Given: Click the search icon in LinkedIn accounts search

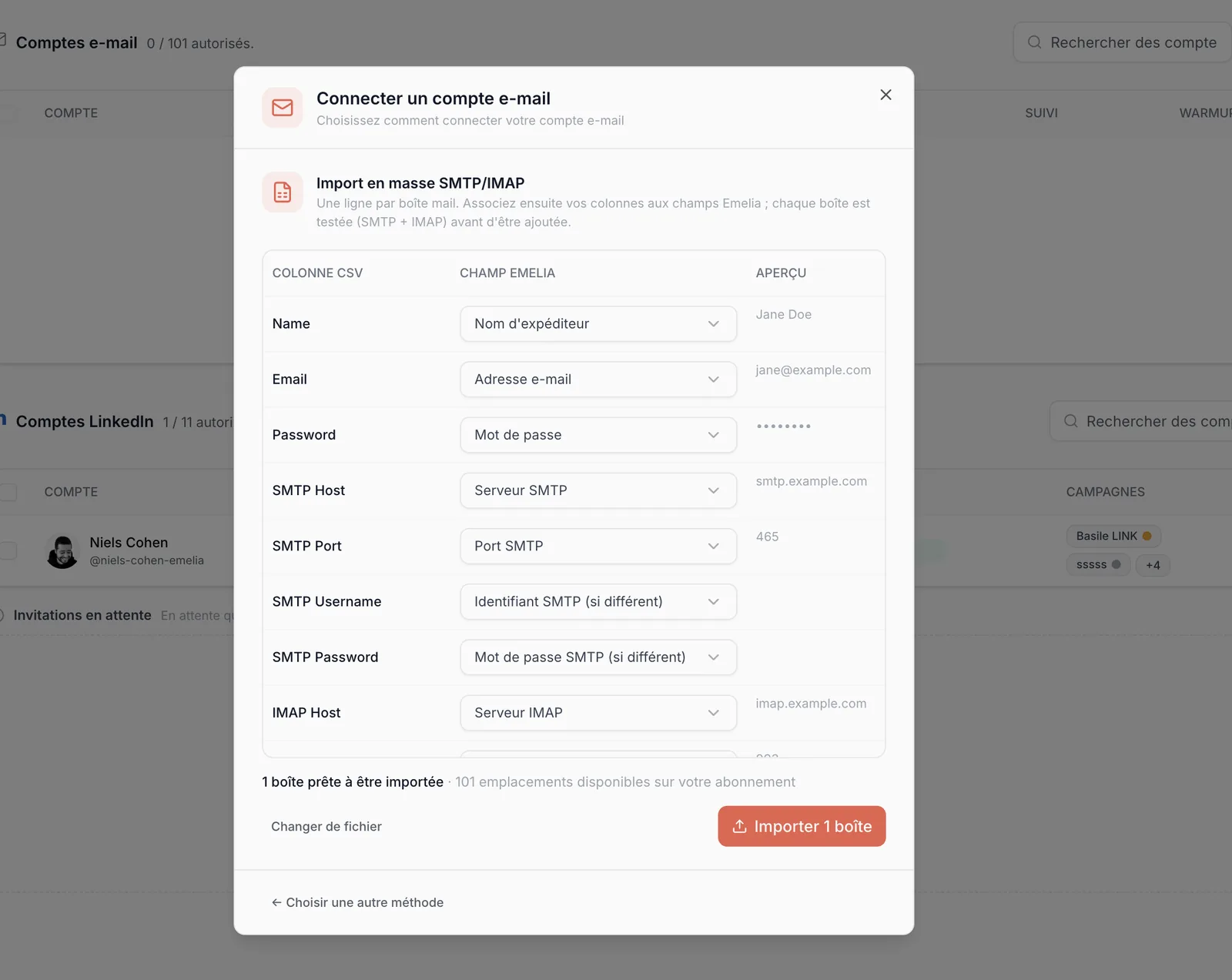Looking at the screenshot, I should coord(1071,421).
